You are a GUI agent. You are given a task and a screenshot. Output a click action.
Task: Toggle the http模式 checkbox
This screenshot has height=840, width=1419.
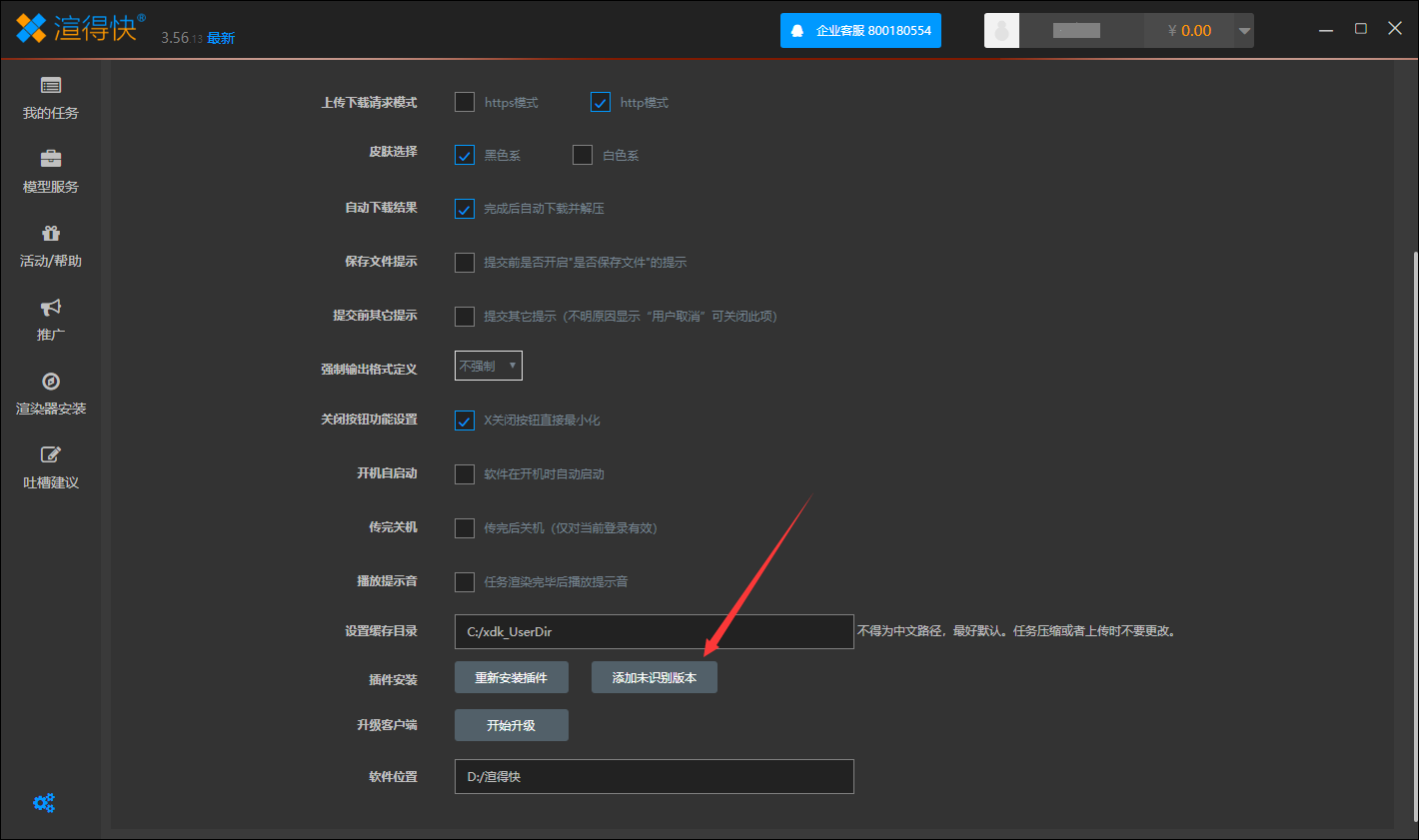click(x=601, y=102)
